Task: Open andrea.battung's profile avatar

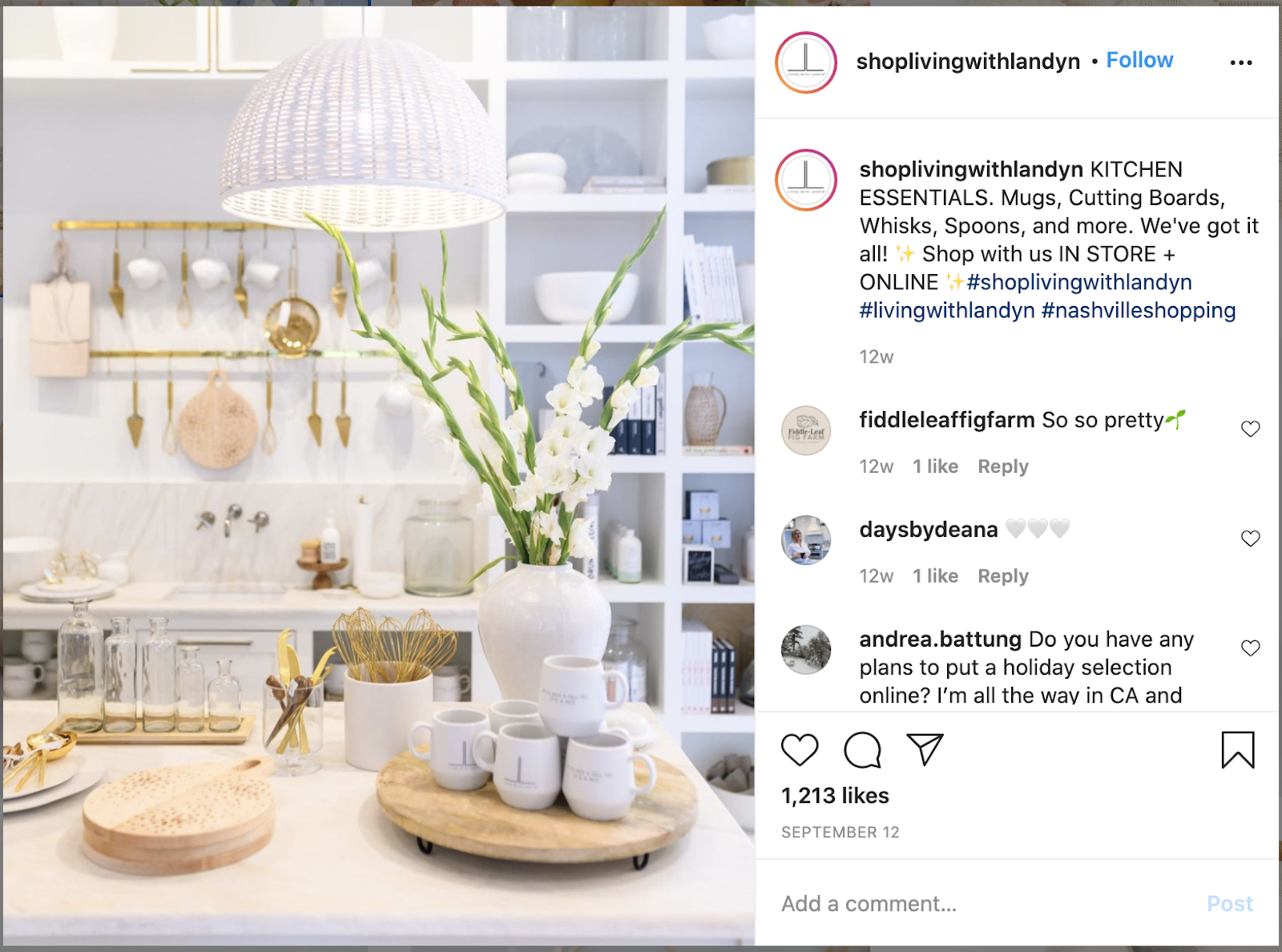Action: pos(806,650)
